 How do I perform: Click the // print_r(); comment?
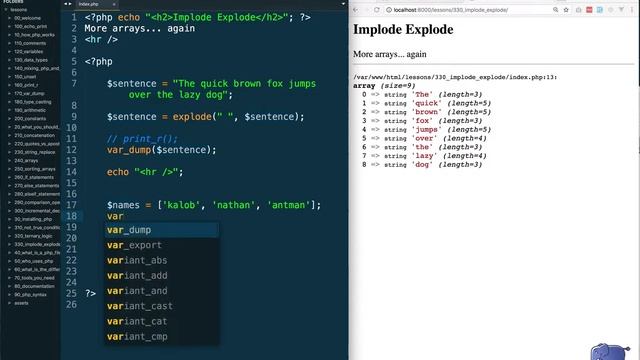click(x=142, y=139)
